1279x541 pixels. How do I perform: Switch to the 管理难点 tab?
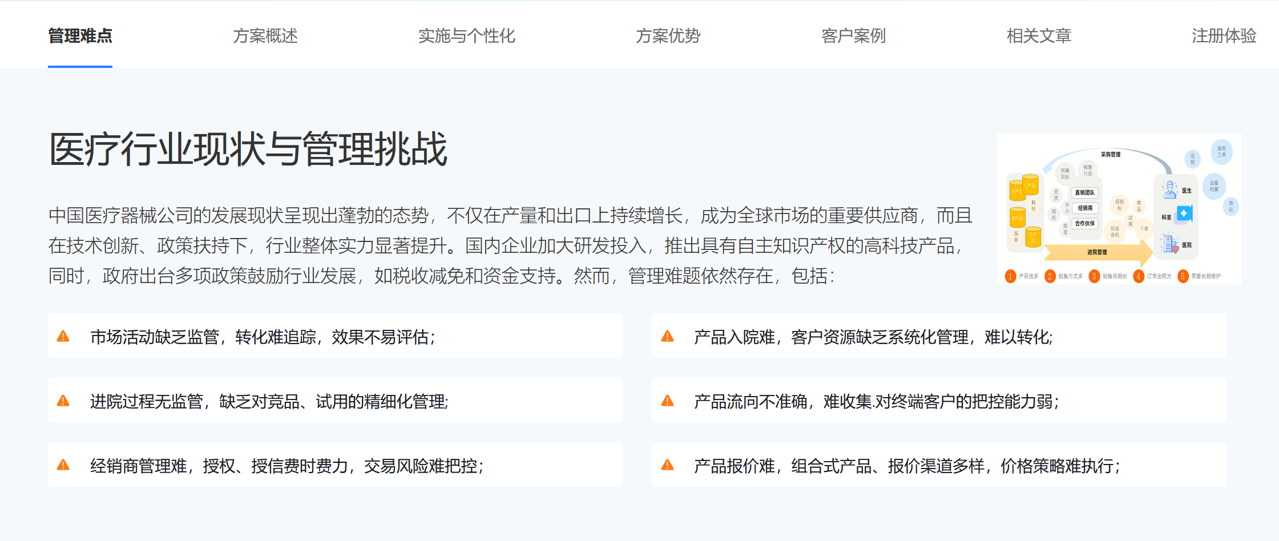click(x=80, y=36)
